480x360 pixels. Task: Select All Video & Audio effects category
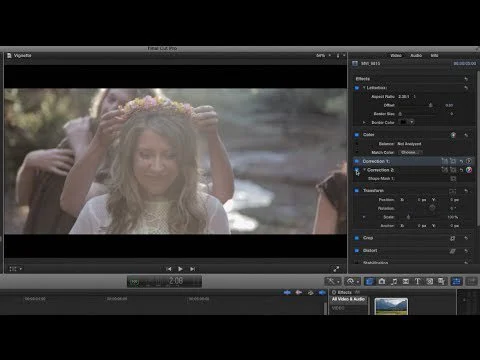348,299
